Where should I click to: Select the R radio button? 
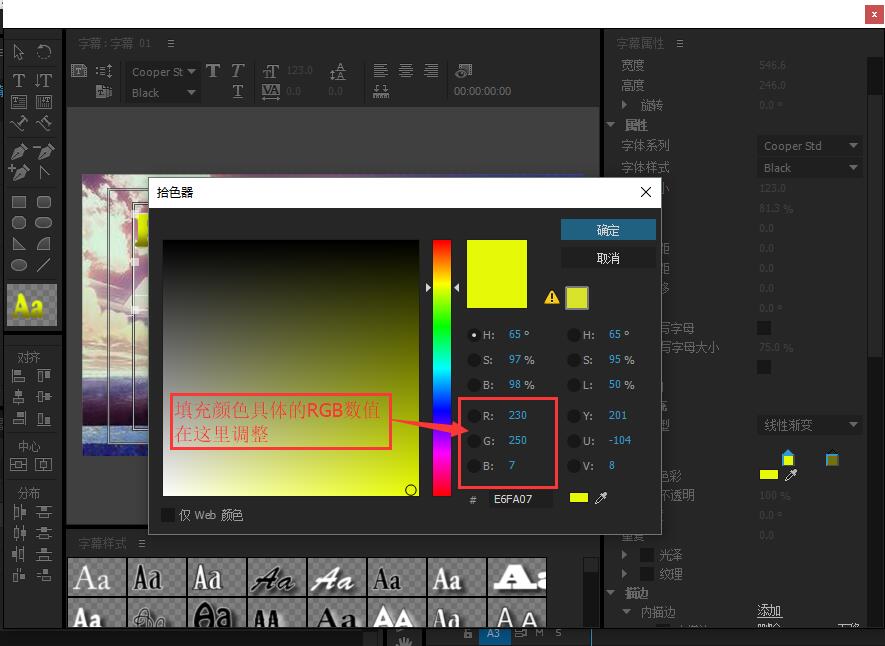pos(474,416)
